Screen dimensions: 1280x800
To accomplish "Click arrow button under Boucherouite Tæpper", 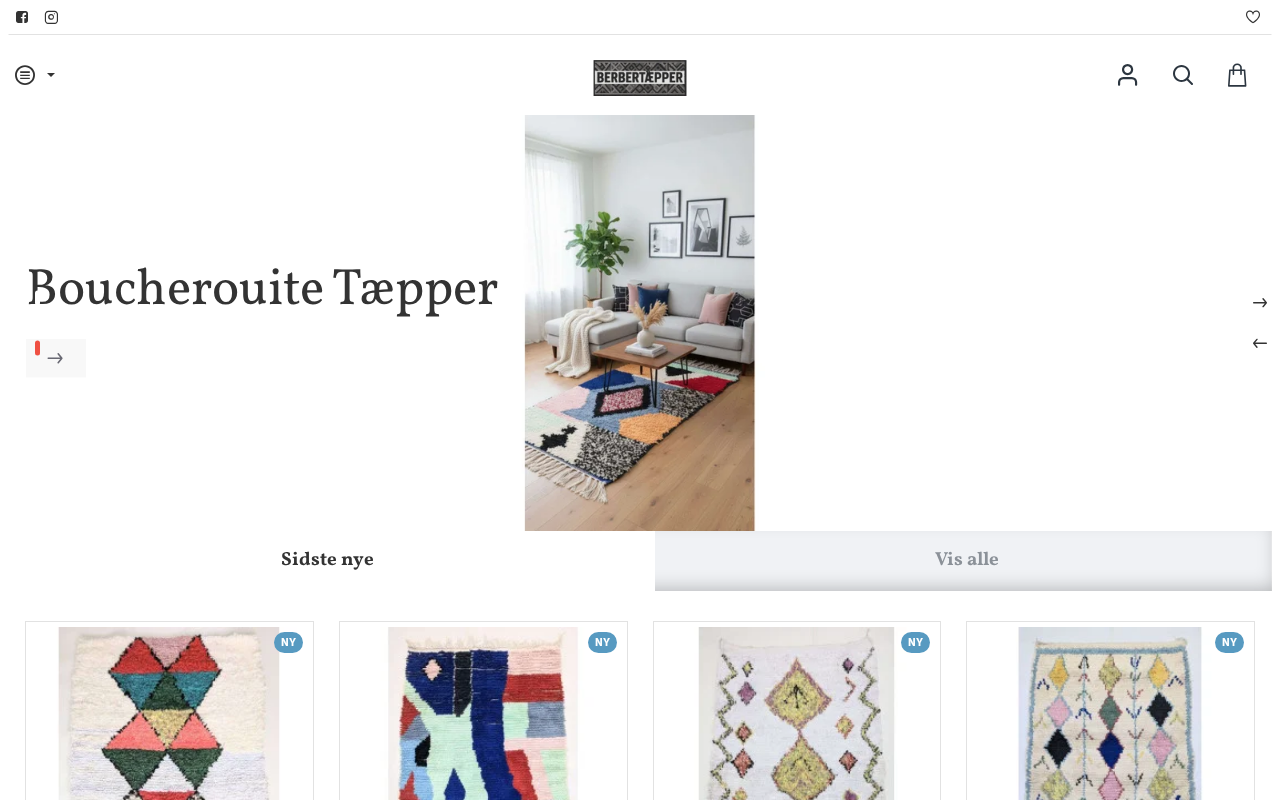I will (x=56, y=358).
